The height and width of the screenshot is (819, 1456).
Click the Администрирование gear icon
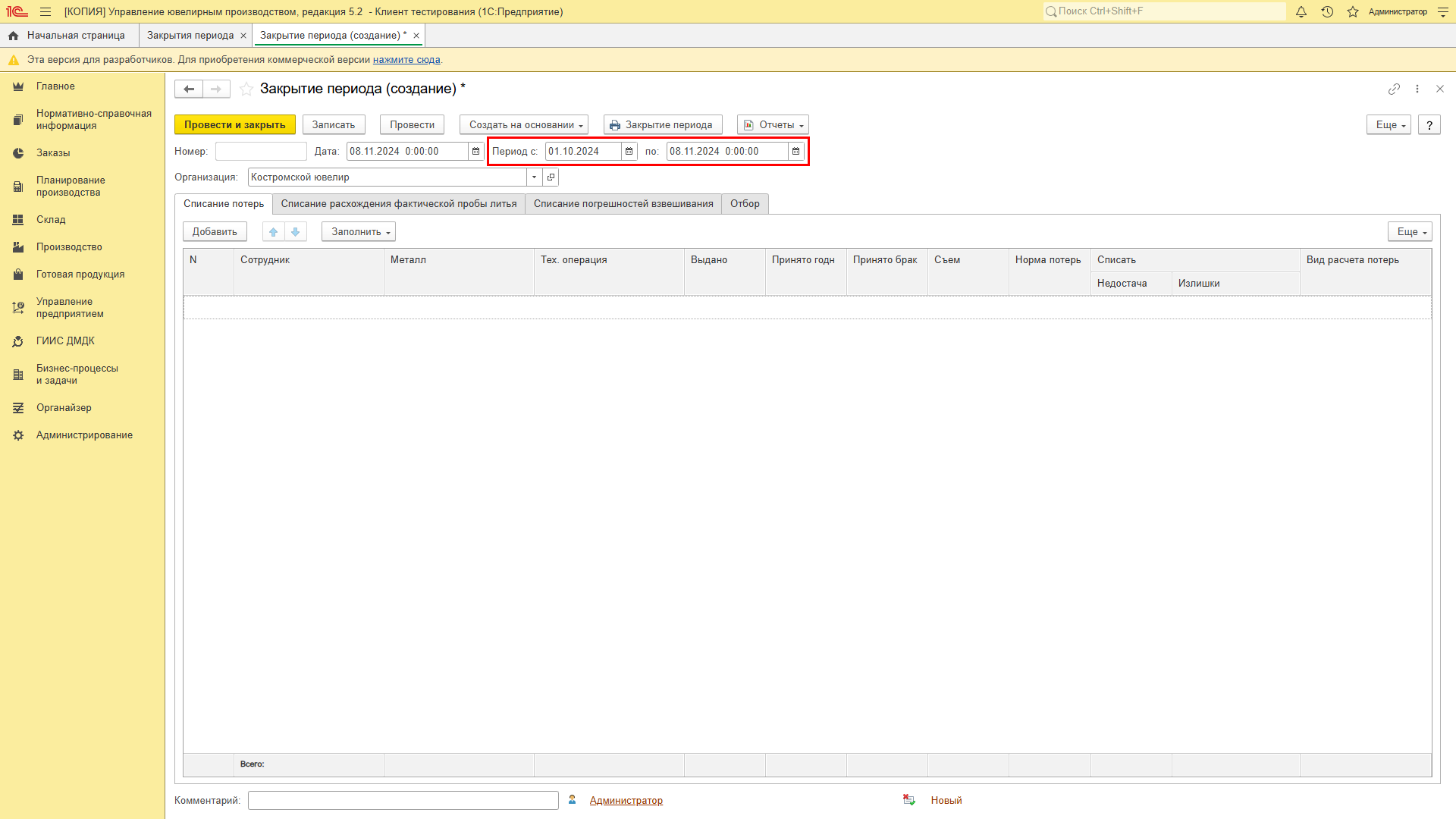point(18,435)
